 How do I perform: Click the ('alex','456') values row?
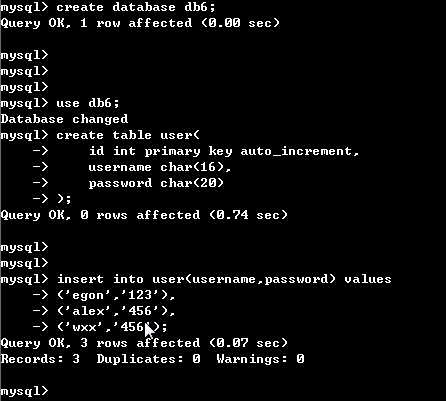click(116, 311)
